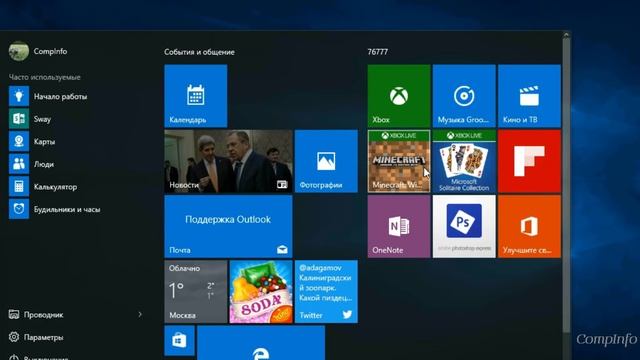Click the scrollbar up arrow
This screenshot has width=640, height=360.
pos(566,35)
